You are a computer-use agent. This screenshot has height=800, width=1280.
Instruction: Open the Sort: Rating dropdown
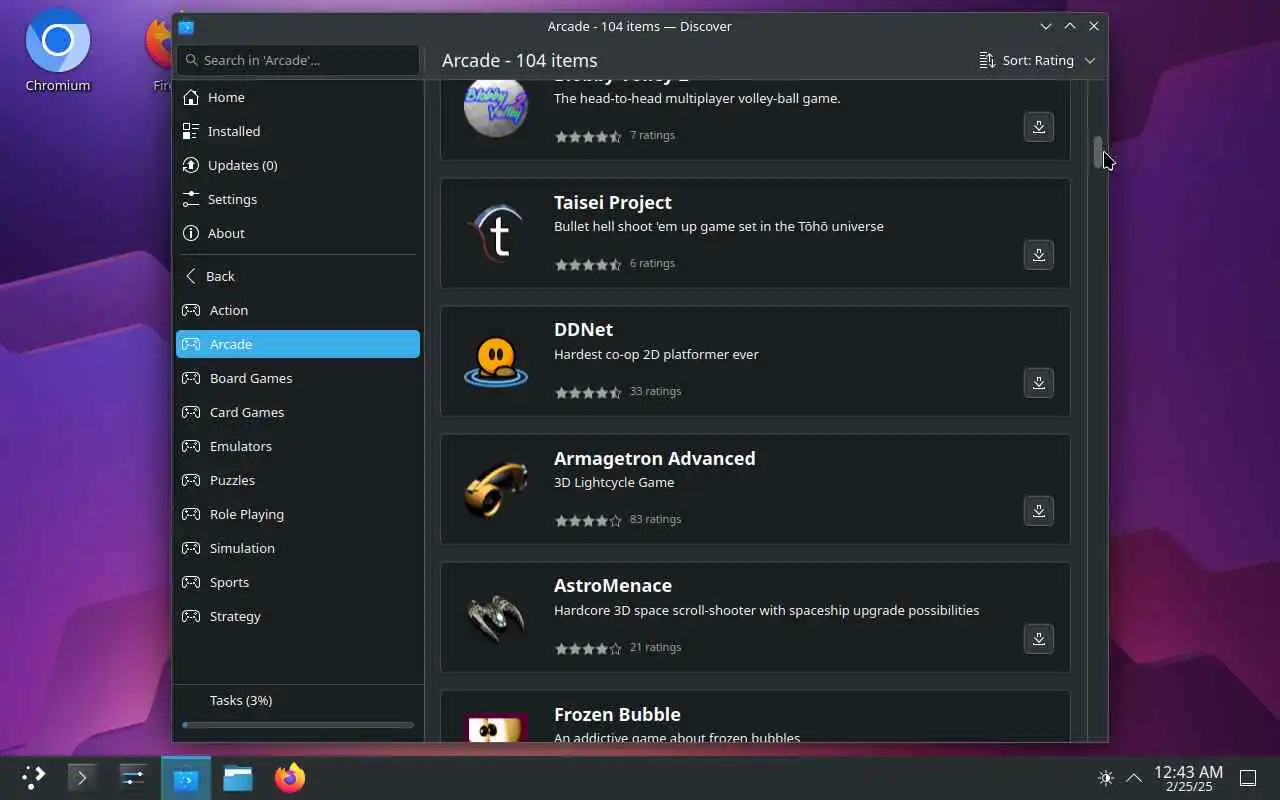click(1037, 60)
